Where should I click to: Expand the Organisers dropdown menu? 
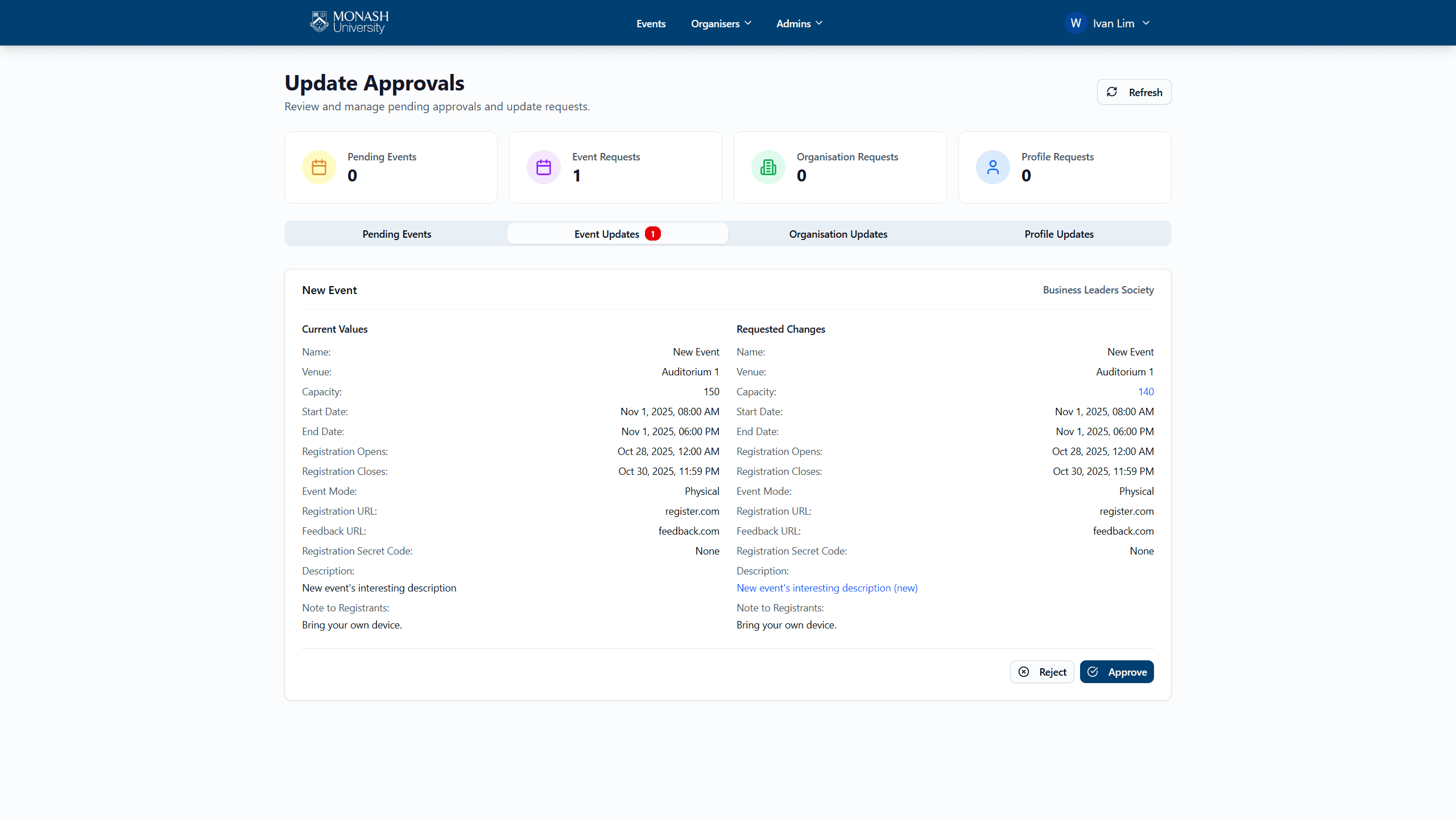(721, 23)
